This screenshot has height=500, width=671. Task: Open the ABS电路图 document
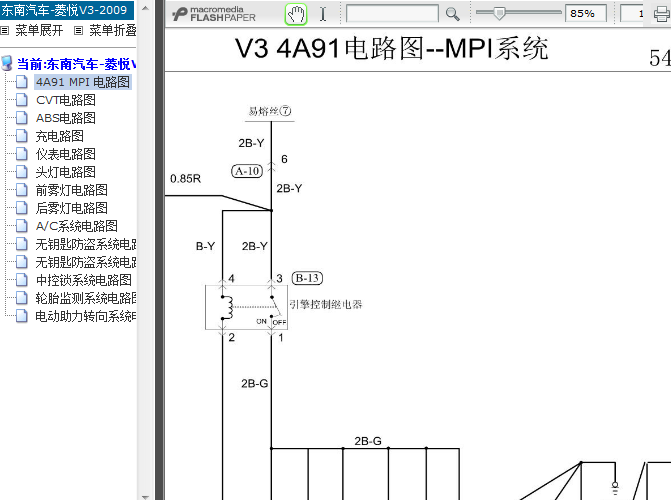[65, 118]
